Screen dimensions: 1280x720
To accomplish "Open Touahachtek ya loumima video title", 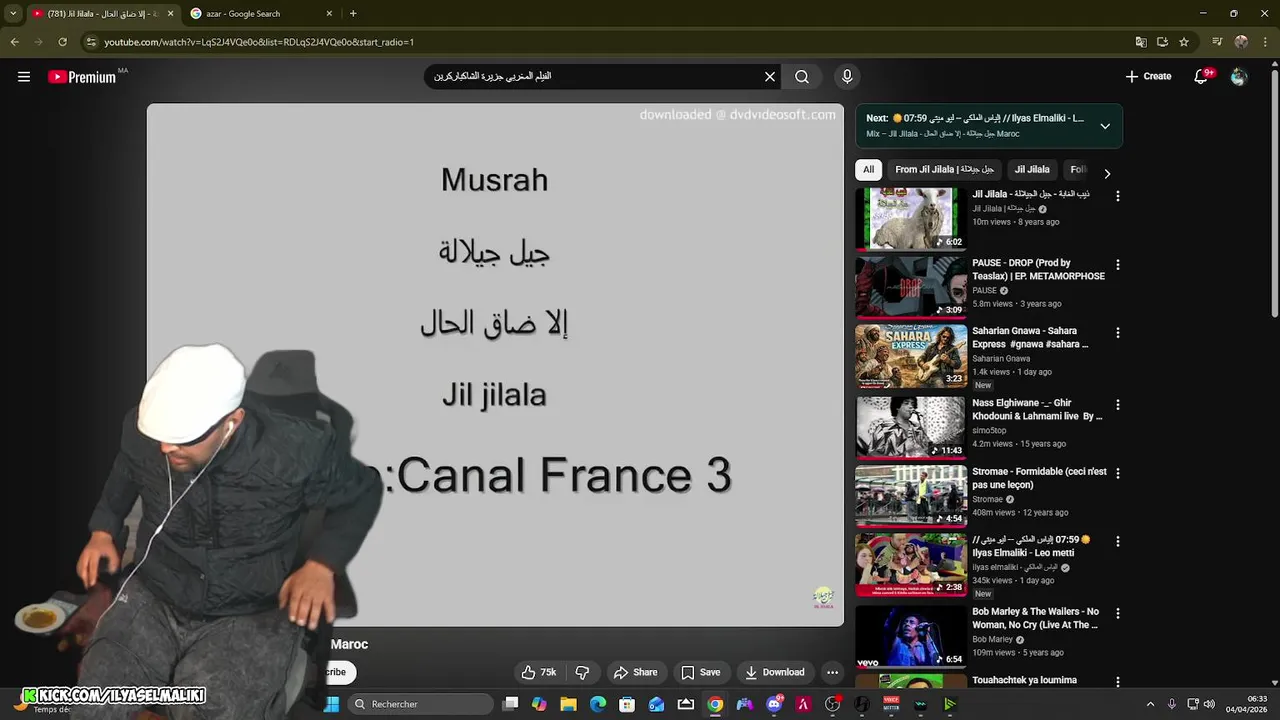I will pyautogui.click(x=1024, y=680).
